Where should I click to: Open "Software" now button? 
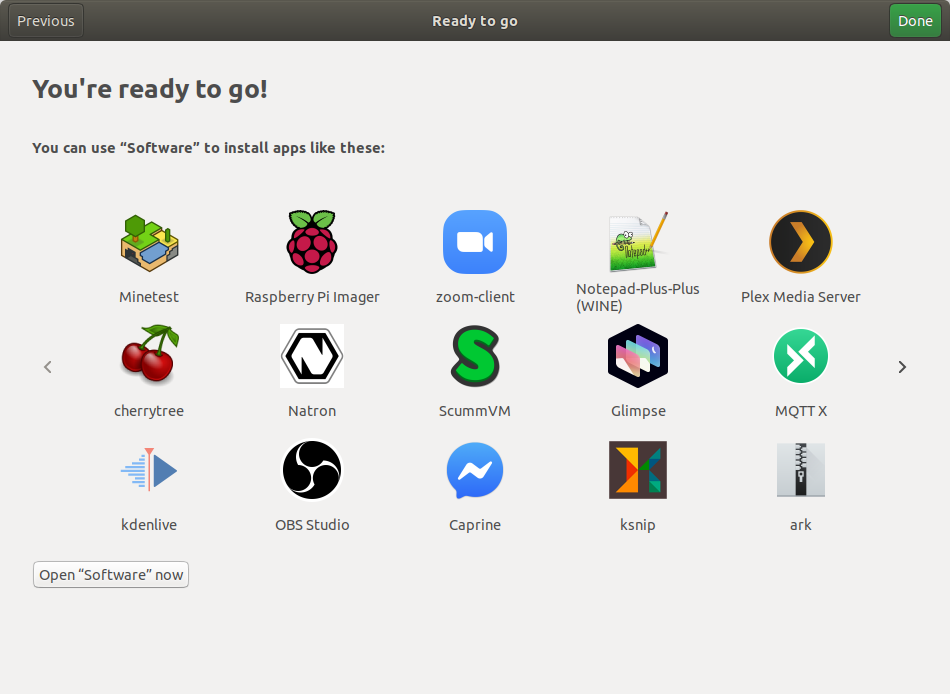(111, 575)
